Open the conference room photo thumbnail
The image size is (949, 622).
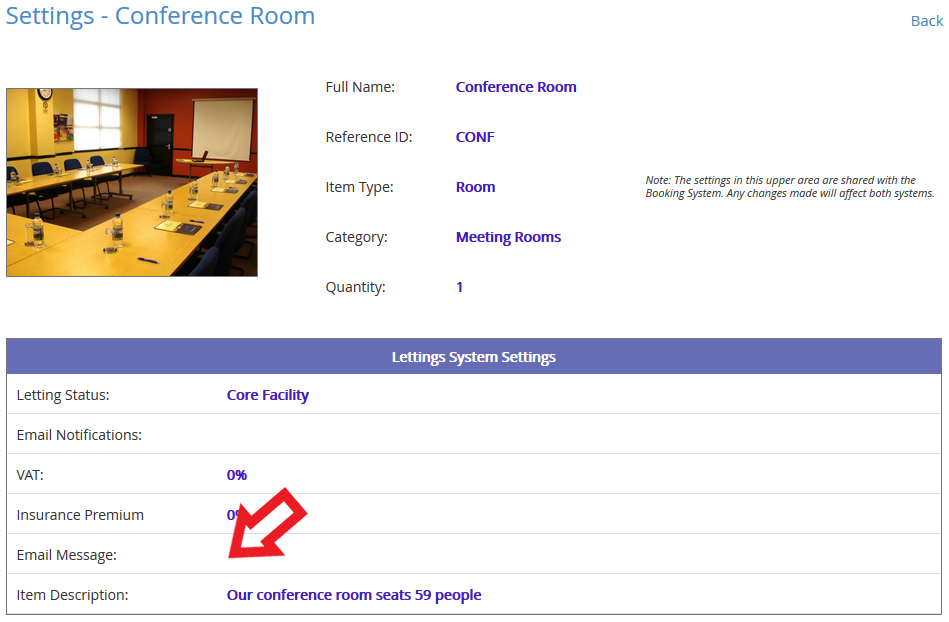132,182
